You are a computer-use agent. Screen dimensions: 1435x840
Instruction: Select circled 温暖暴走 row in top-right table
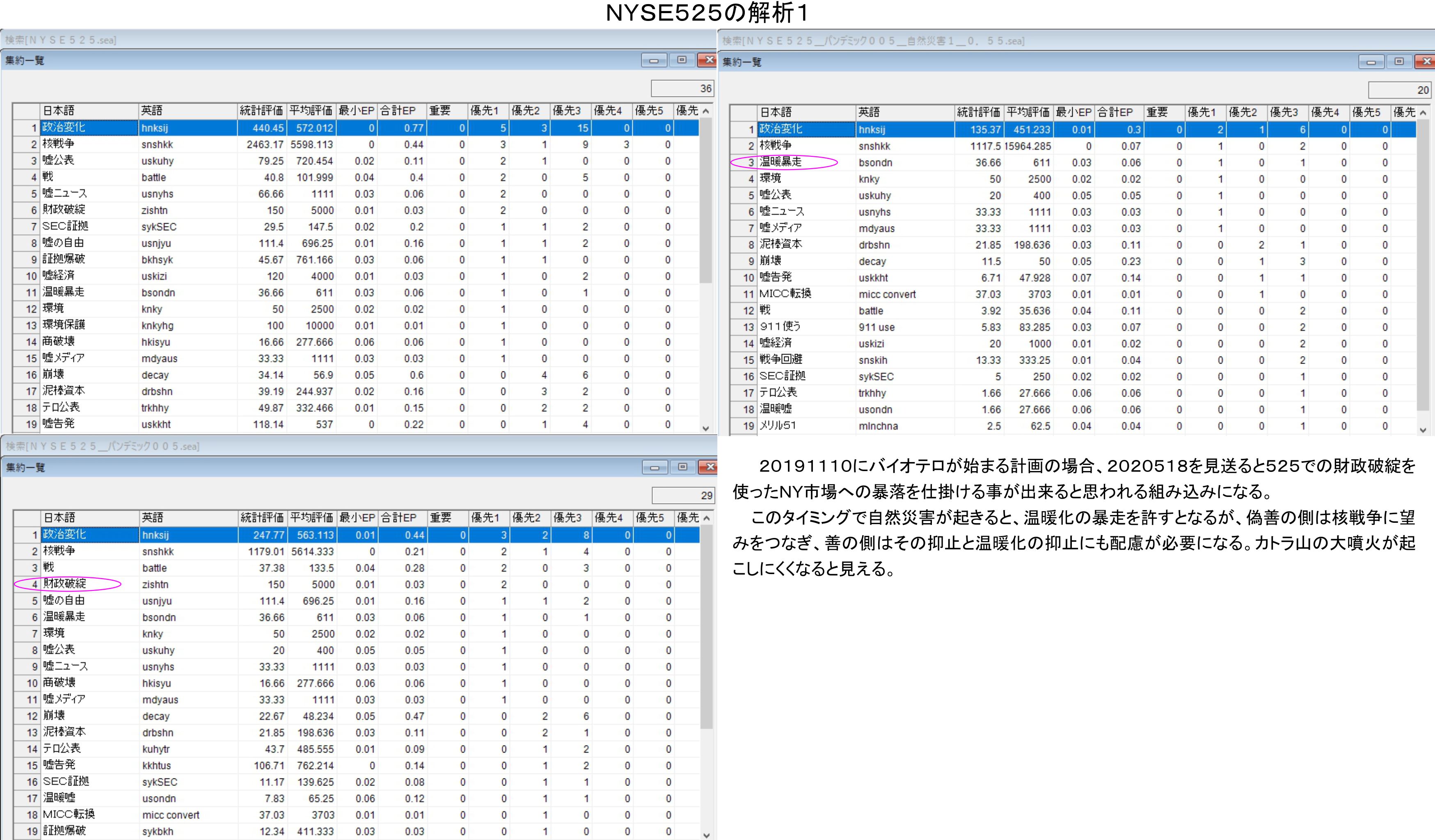point(781,163)
